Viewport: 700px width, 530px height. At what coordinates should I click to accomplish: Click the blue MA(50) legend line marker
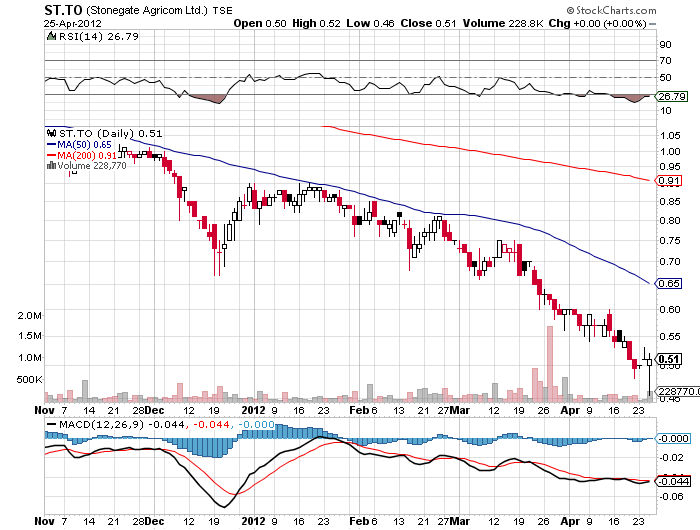click(x=51, y=145)
